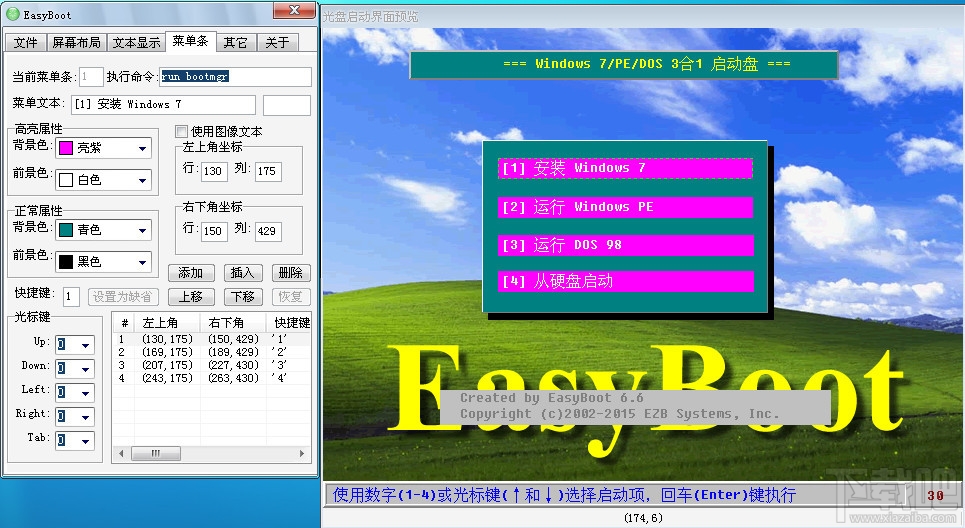Viewport: 965px width, 528px height.
Task: Switch to the 其它 tab
Action: point(235,42)
